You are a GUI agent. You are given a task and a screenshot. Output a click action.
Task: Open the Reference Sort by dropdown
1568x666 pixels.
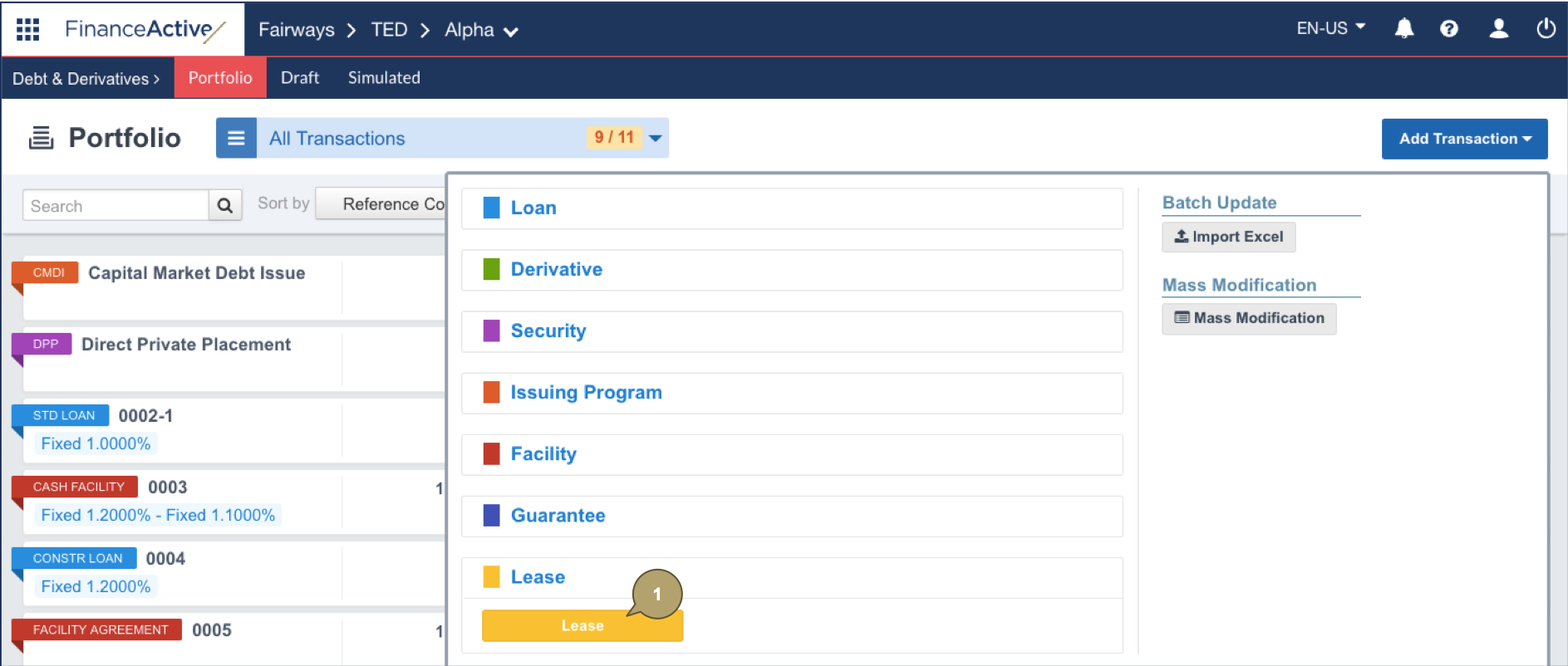tap(381, 204)
